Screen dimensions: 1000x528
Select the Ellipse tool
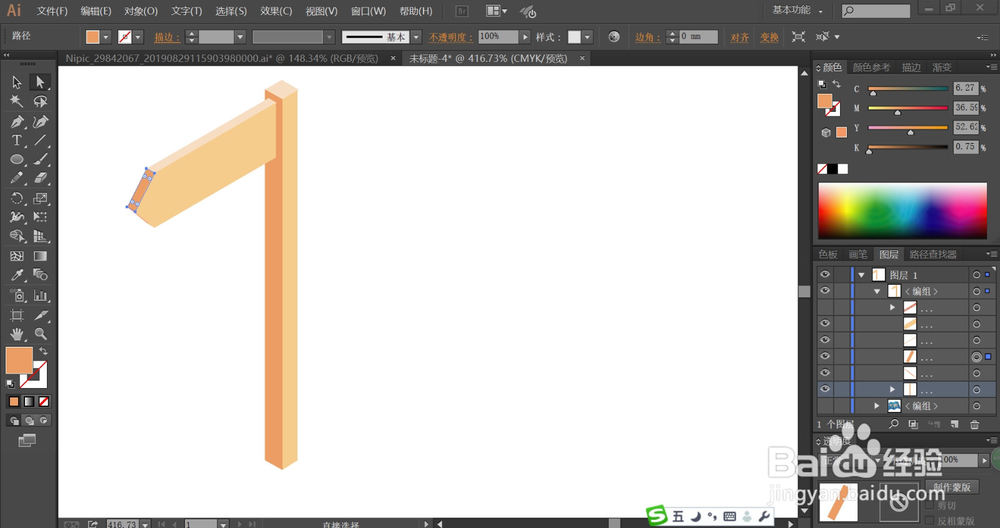pos(17,159)
